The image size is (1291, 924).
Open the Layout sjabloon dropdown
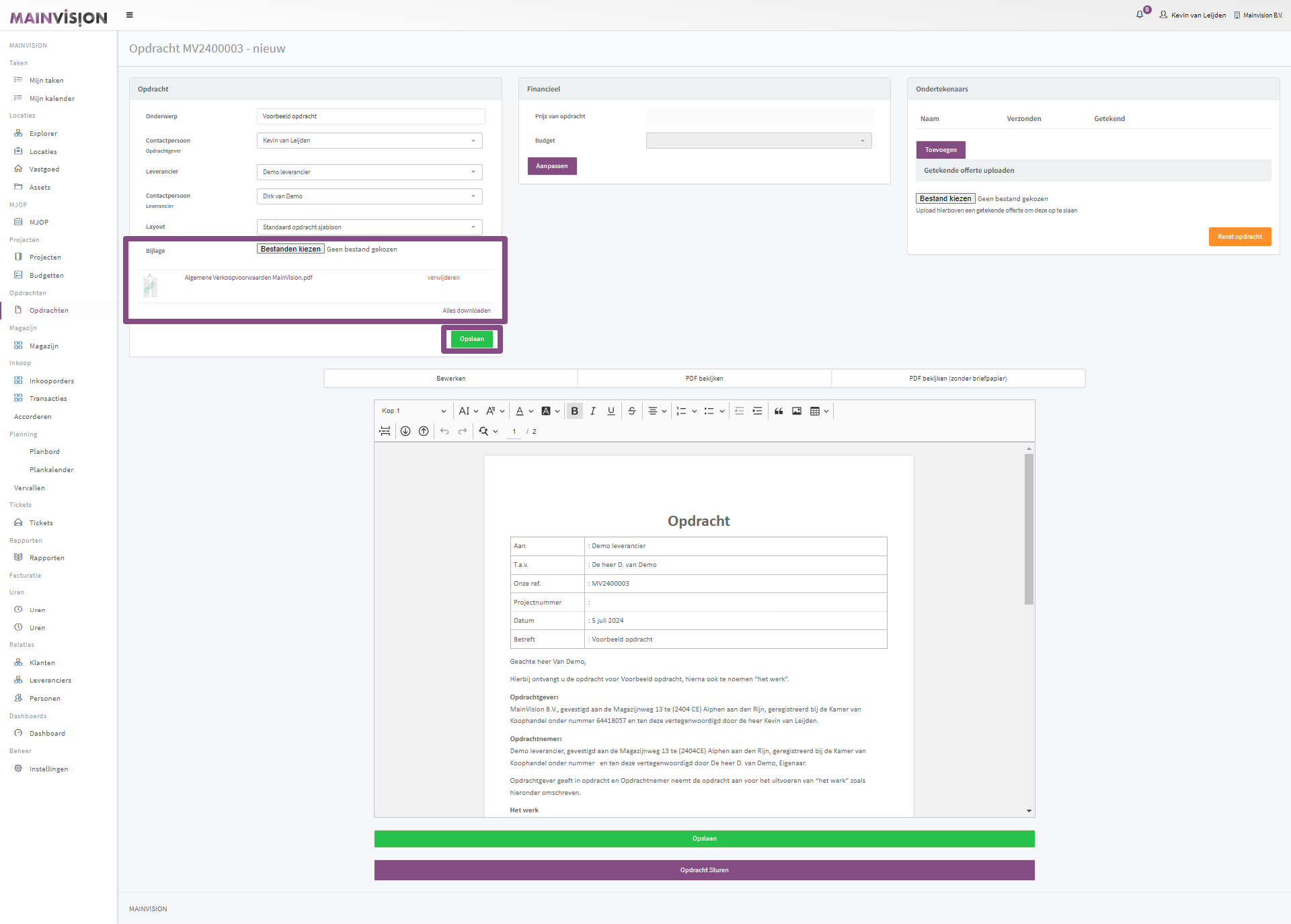(369, 227)
